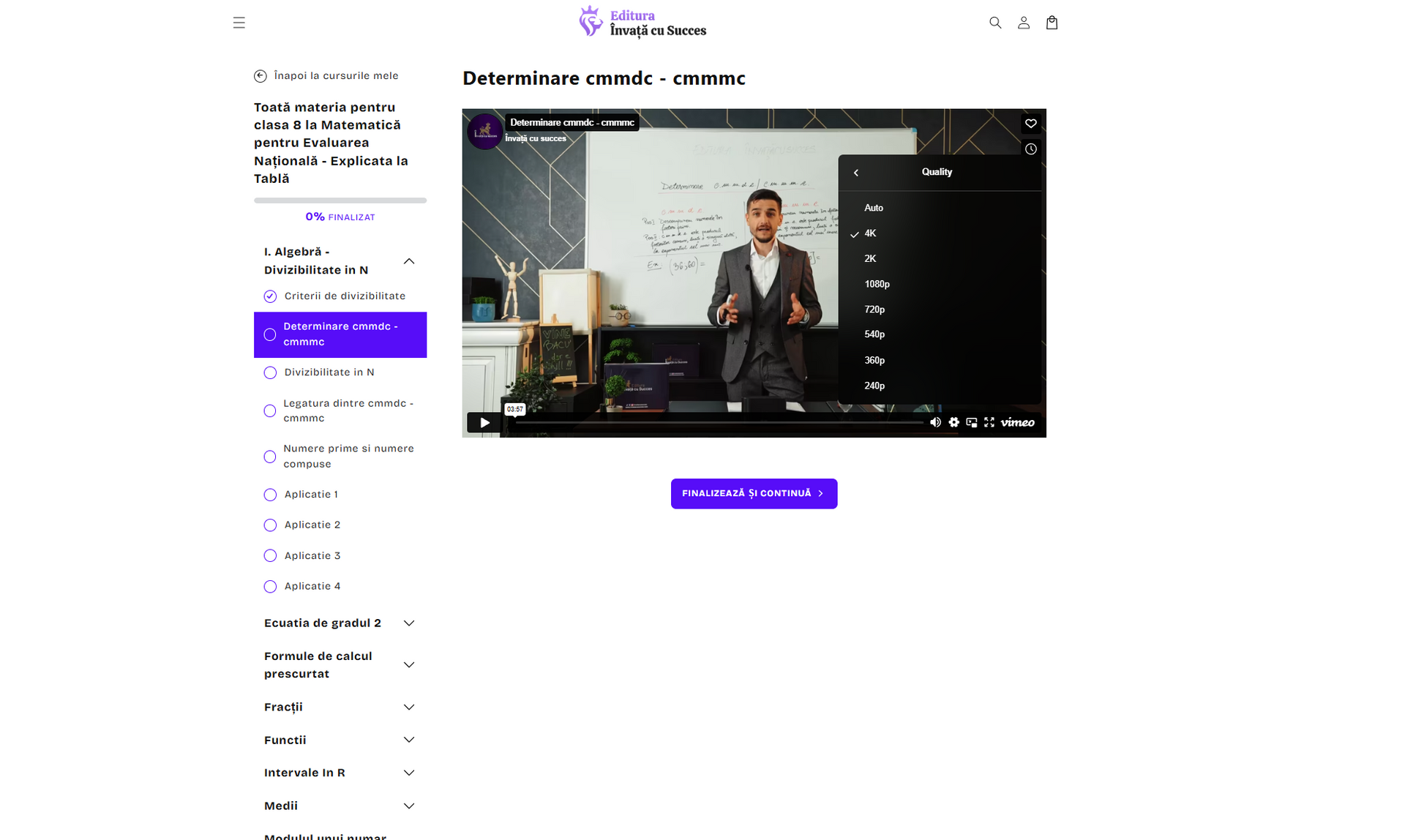Open the user account icon

[1024, 23]
